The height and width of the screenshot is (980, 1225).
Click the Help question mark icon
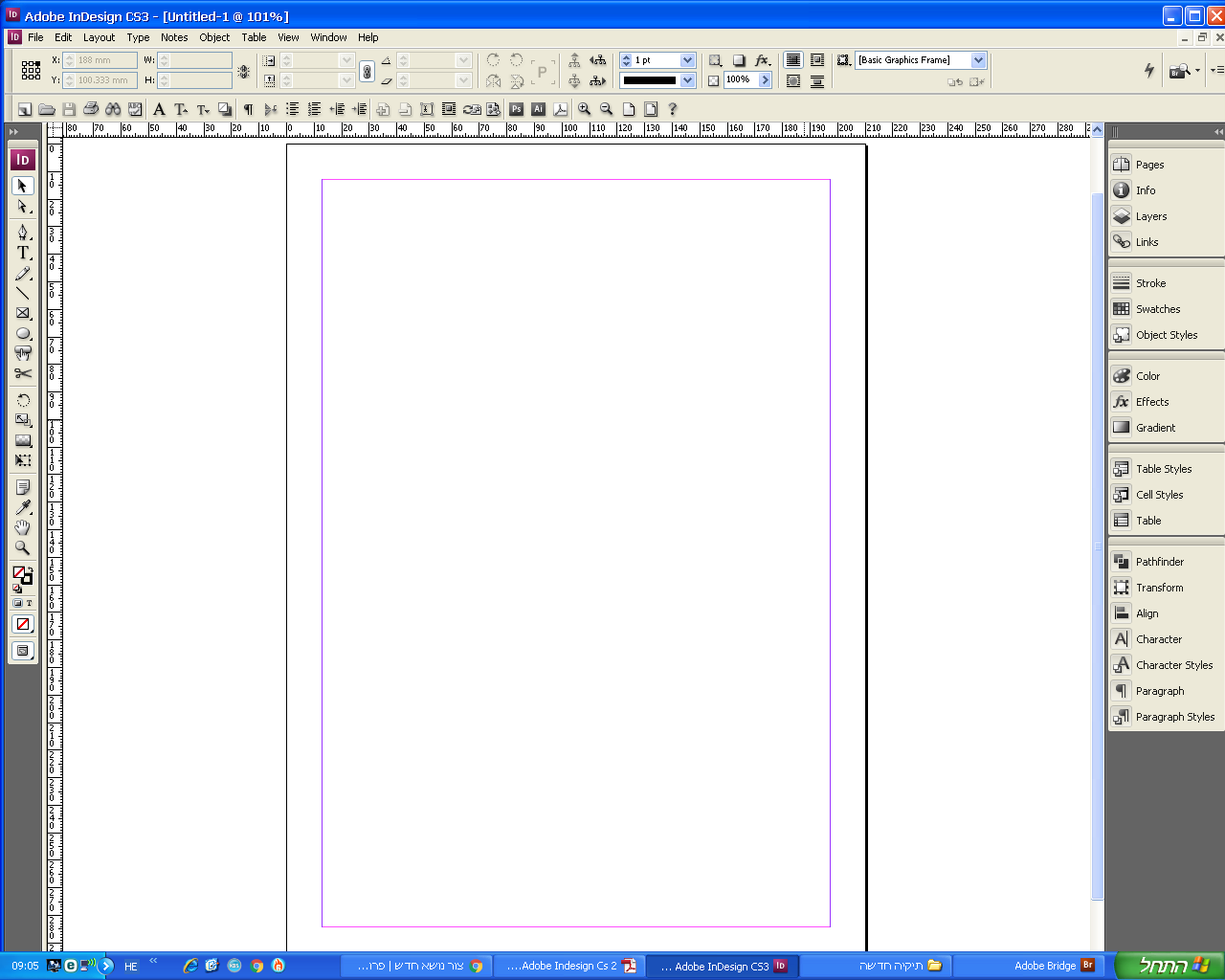click(x=673, y=109)
